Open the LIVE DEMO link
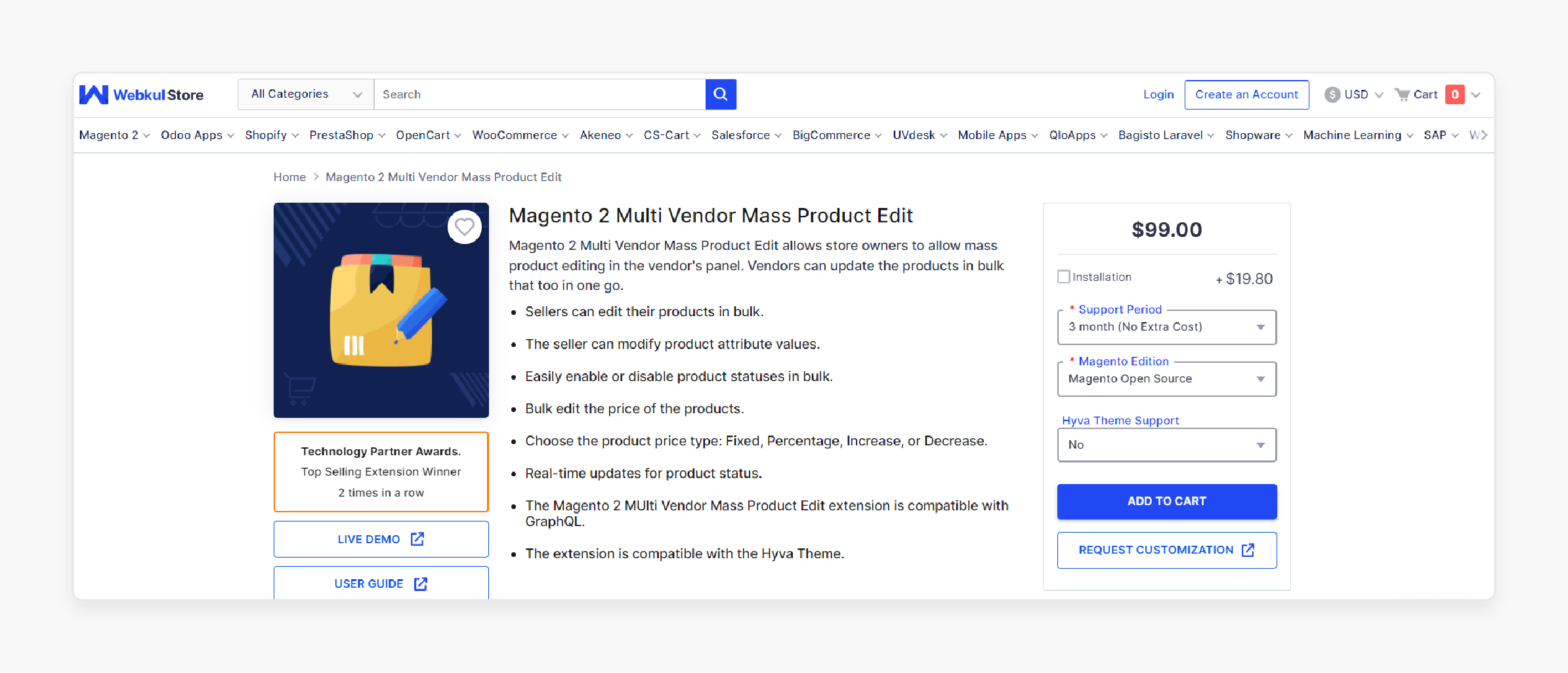Screen dimensions: 1568x673 [x=381, y=539]
